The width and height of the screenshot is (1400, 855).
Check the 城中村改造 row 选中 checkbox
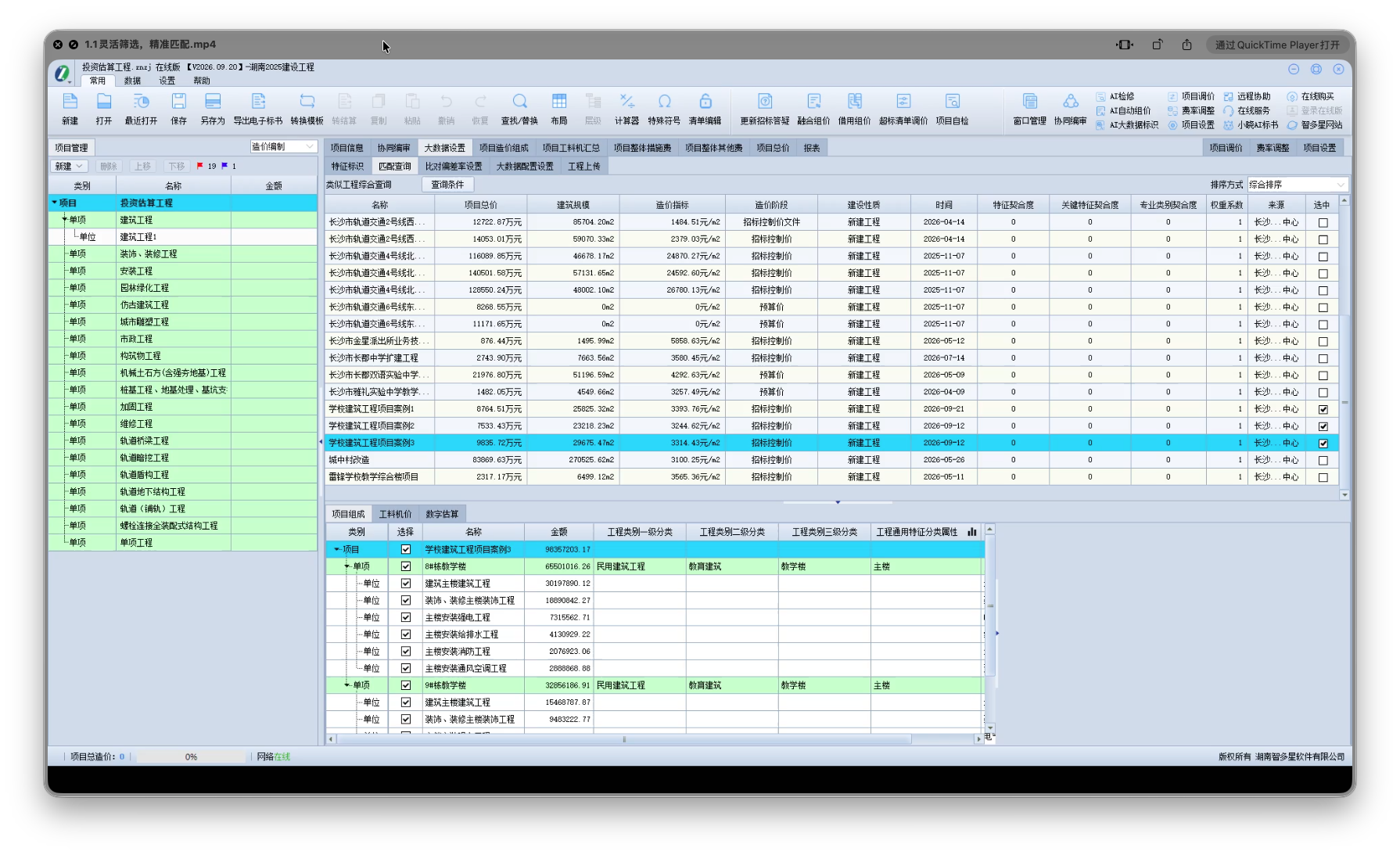(x=1323, y=460)
